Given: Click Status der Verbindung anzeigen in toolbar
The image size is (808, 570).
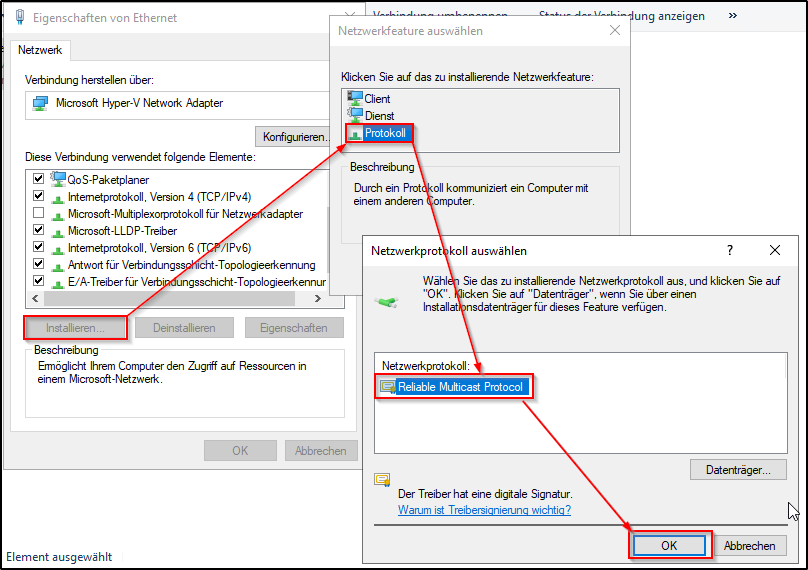Looking at the screenshot, I should 621,16.
